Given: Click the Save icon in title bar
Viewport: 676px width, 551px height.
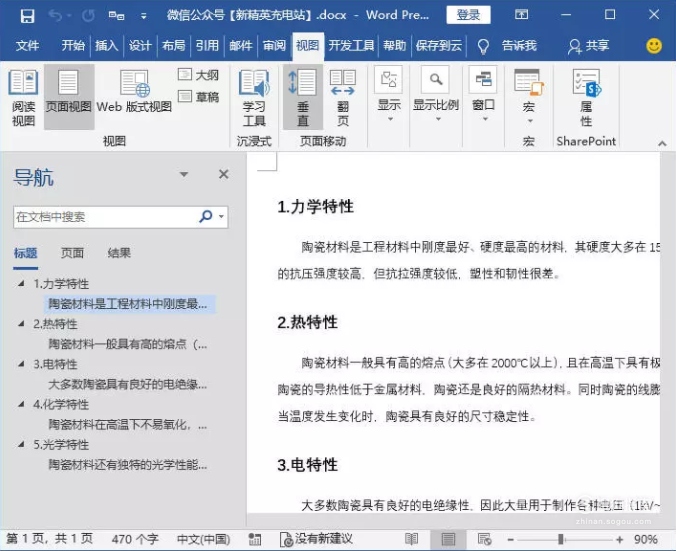Looking at the screenshot, I should (x=27, y=16).
